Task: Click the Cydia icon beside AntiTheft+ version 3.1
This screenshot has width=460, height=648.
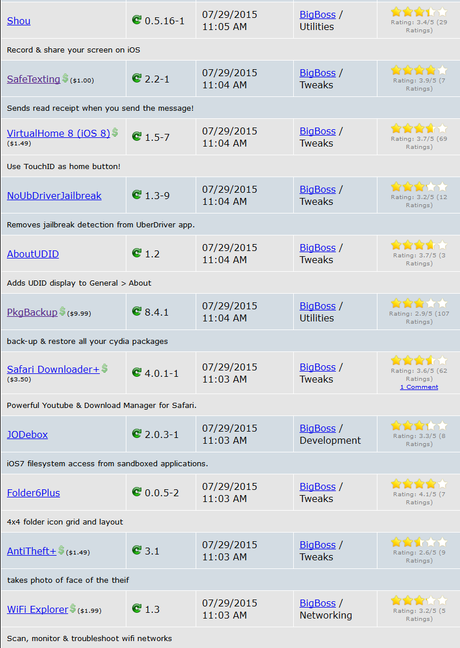Action: click(x=136, y=550)
